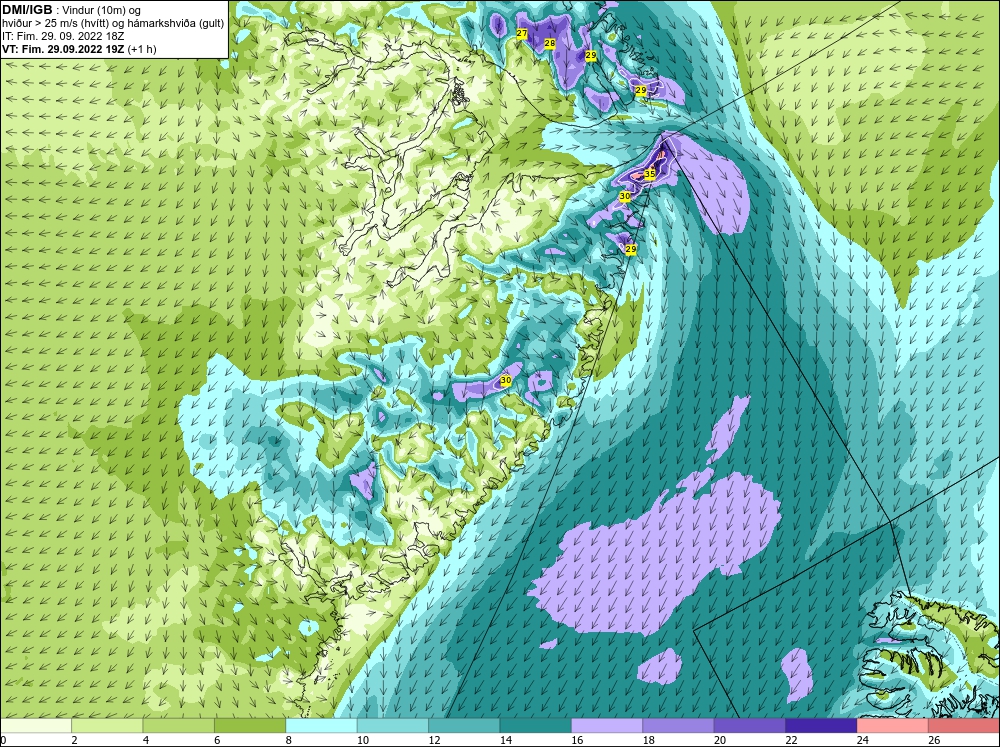This screenshot has height=747, width=1000.
Task: Click the valid time 'VT: Fim. 29.09.2022 19Z (+1 h)'
Action: (79, 49)
